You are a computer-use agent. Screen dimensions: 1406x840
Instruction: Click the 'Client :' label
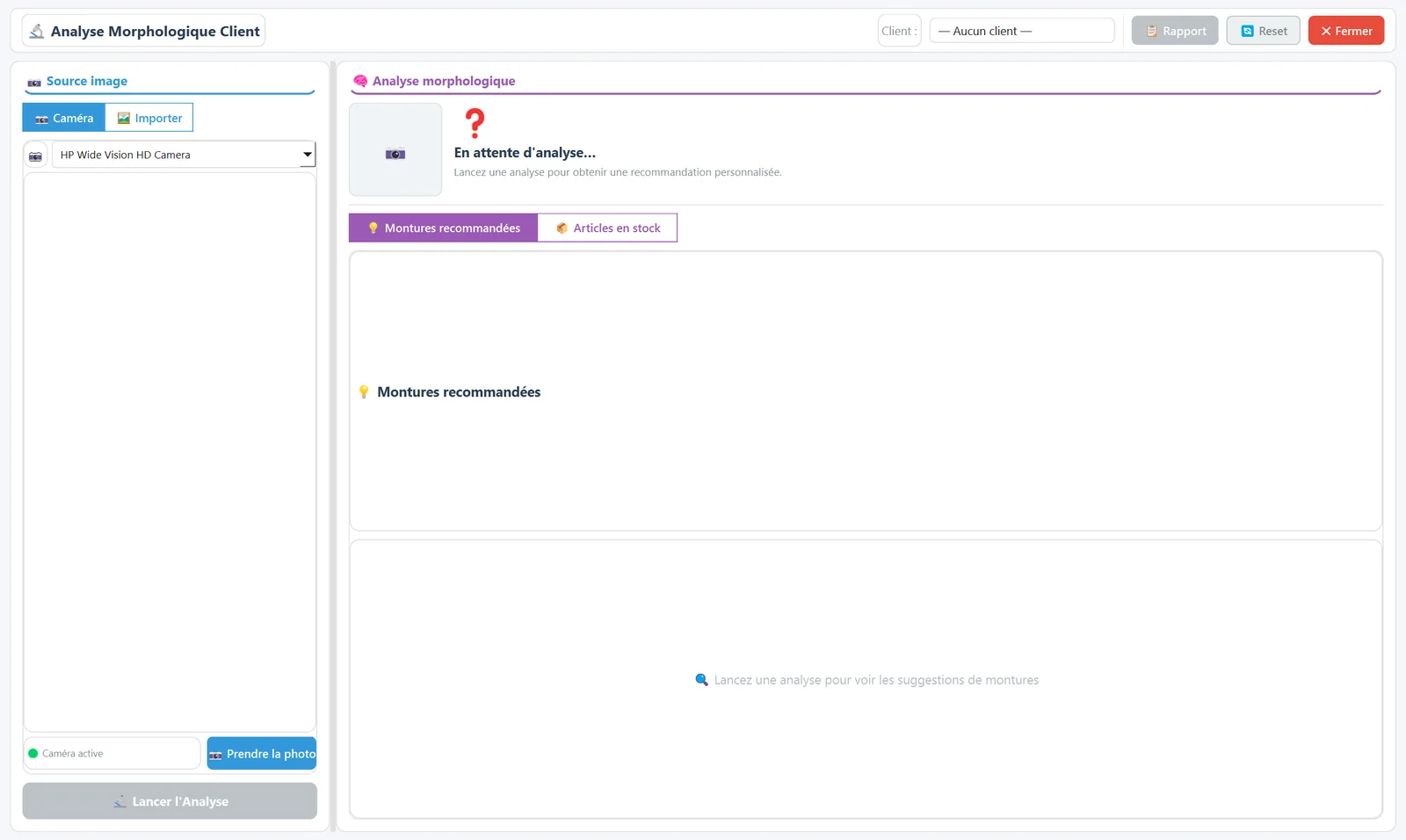(x=899, y=31)
